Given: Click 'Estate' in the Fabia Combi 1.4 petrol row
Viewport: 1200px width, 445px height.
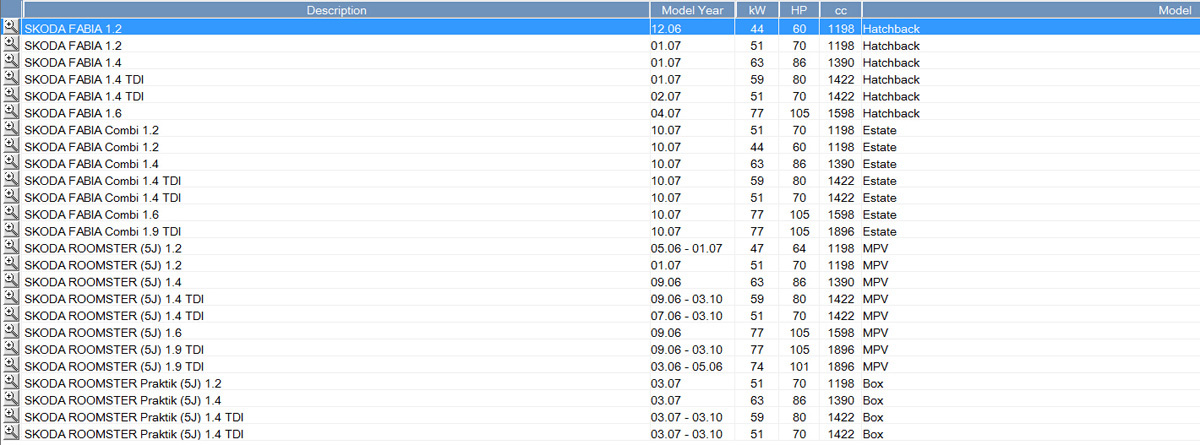Looking at the screenshot, I should coord(880,164).
